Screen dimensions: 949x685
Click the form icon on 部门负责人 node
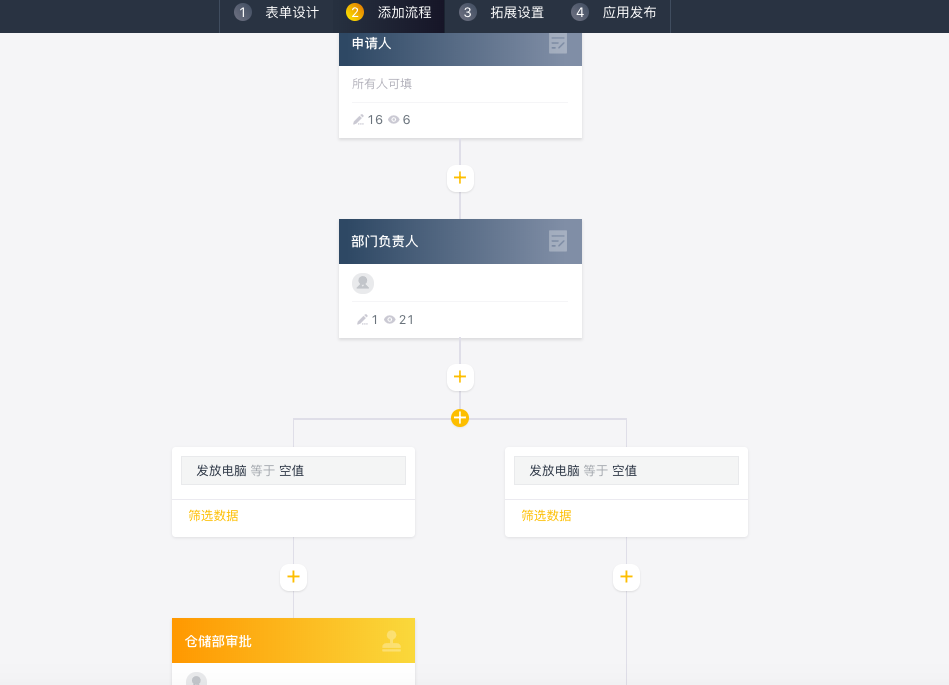558,241
